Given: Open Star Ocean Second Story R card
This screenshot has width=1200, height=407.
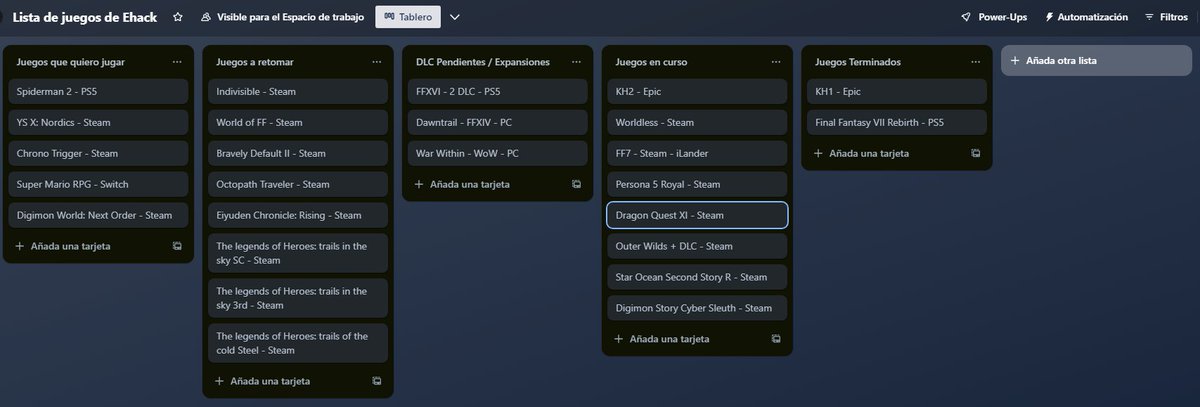Looking at the screenshot, I should (x=698, y=277).
